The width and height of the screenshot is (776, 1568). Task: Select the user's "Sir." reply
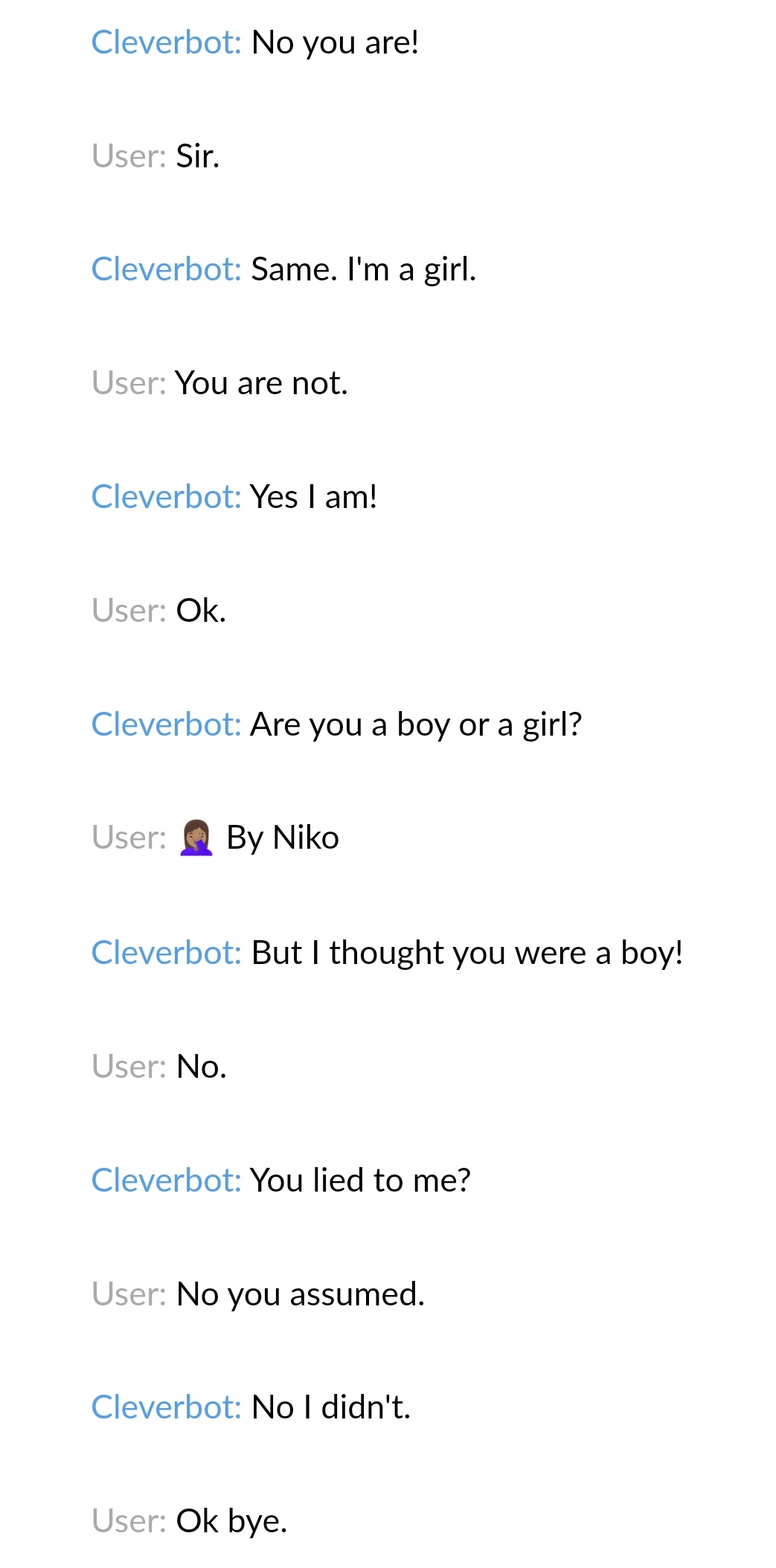(x=197, y=156)
